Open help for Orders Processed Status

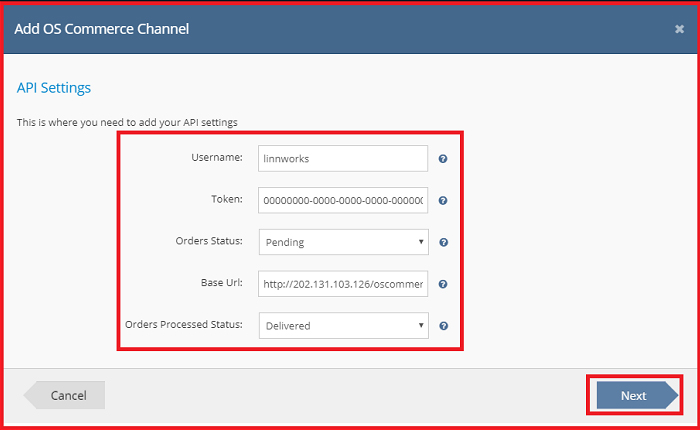(x=443, y=326)
